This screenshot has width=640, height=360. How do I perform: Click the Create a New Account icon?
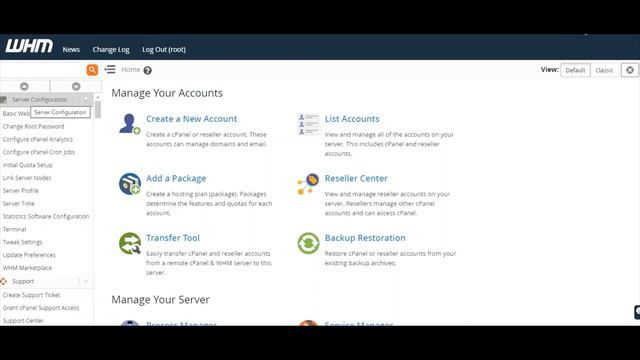pos(130,124)
